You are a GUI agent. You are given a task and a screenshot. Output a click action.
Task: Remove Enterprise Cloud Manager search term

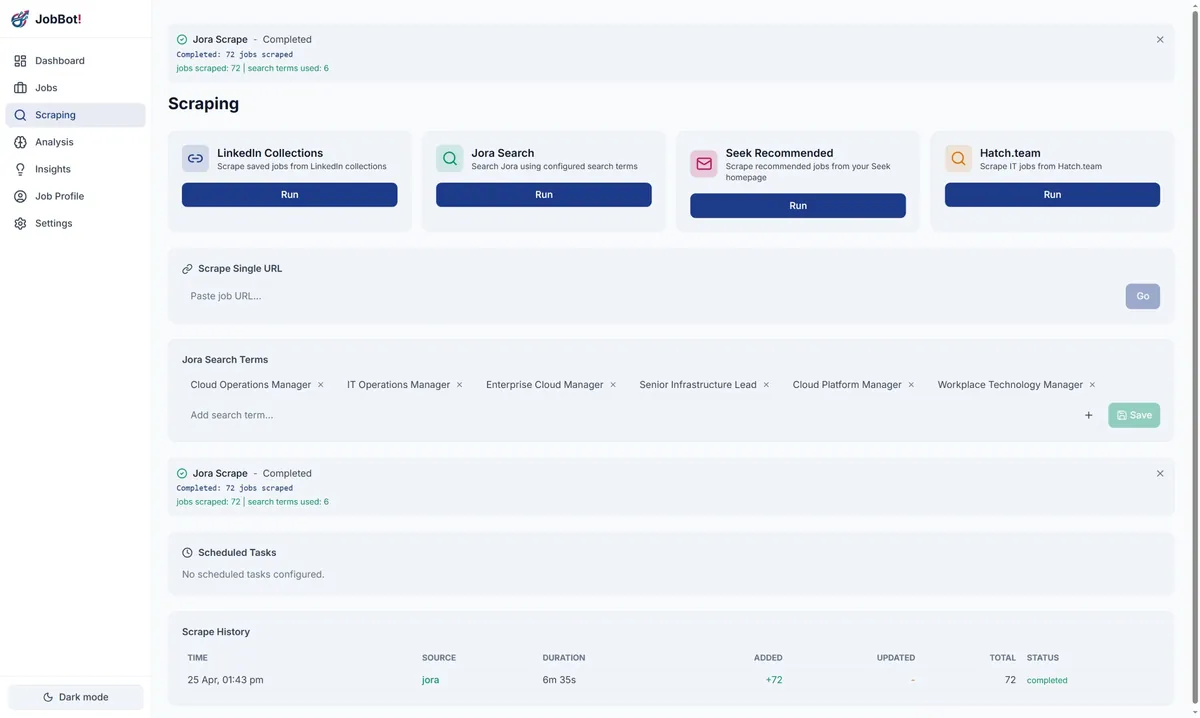pos(613,385)
